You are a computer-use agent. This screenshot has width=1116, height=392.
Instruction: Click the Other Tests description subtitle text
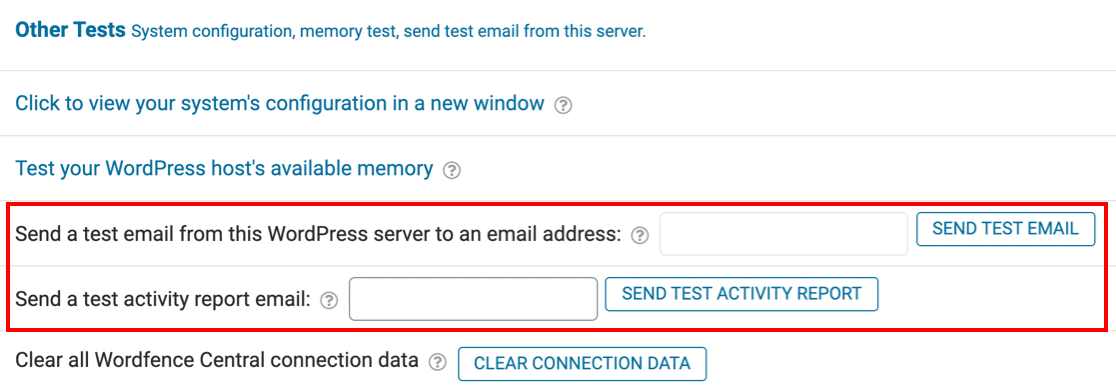tap(389, 32)
